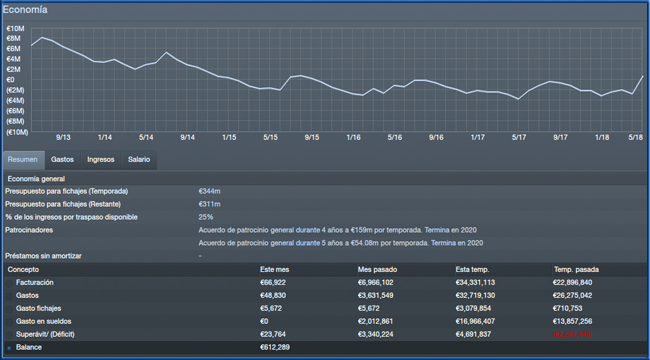Click Gastos last season value €26,275,042
Screen dimensions: 650x360
click(x=572, y=295)
